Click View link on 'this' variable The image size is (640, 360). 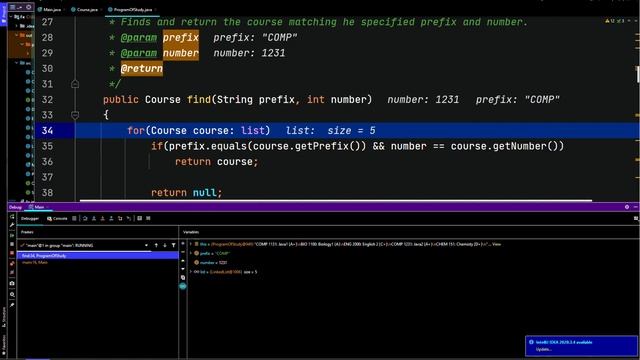click(x=496, y=244)
